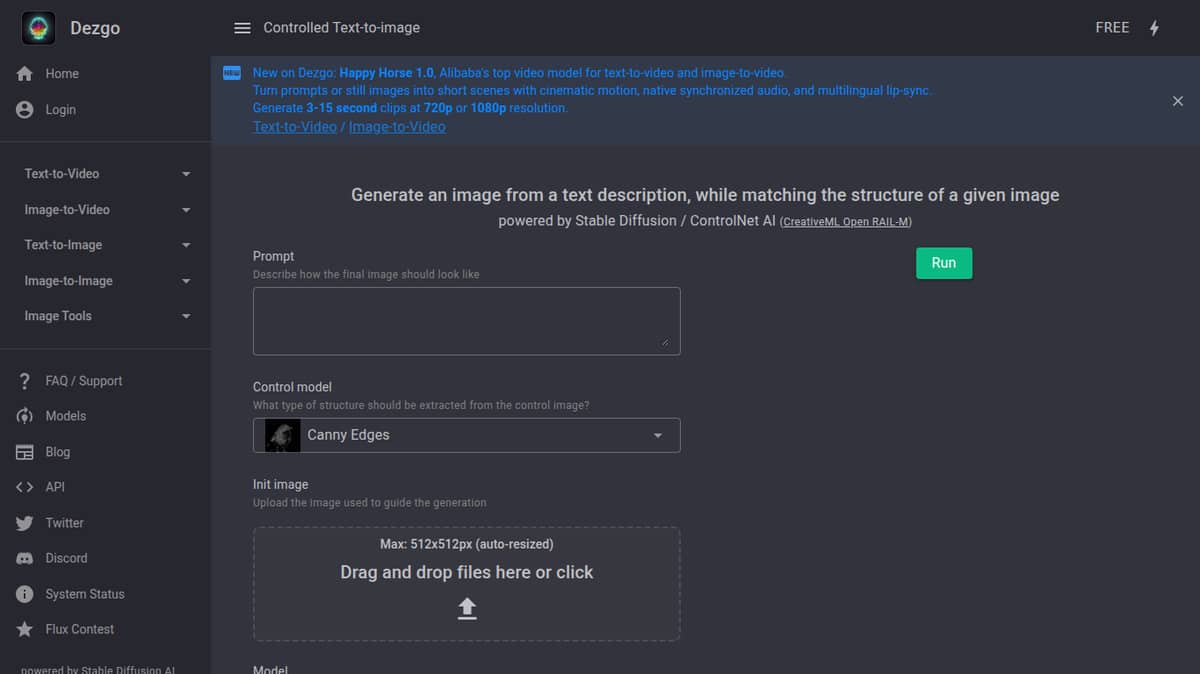
Task: Click the Flux Contest label
Action: pos(80,629)
